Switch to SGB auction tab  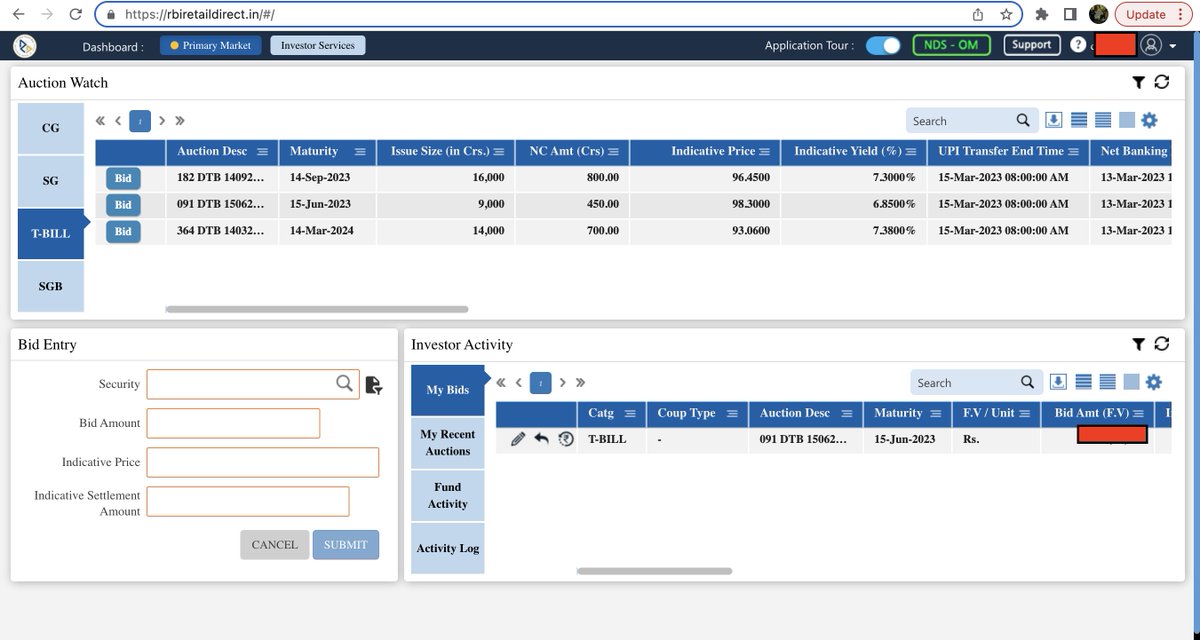(x=50, y=286)
